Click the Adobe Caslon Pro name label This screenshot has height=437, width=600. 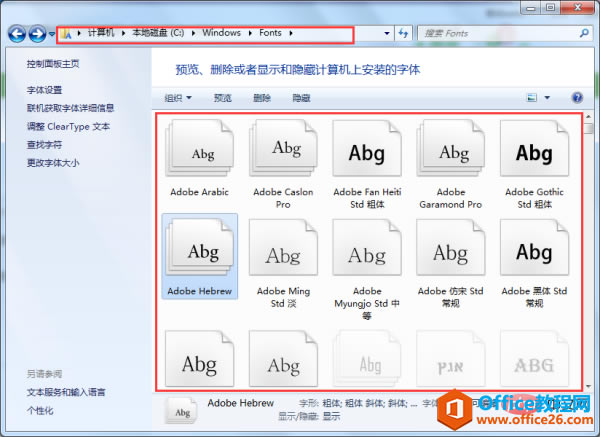(283, 198)
